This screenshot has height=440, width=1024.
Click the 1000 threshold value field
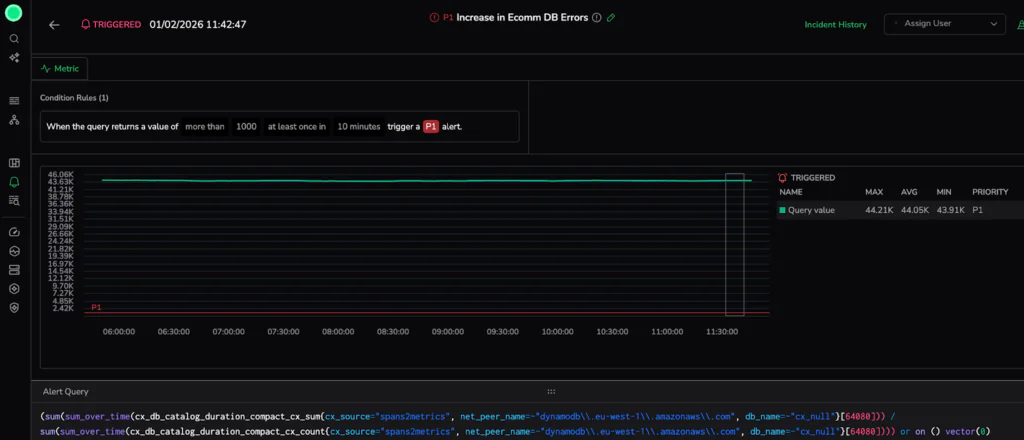pos(246,127)
